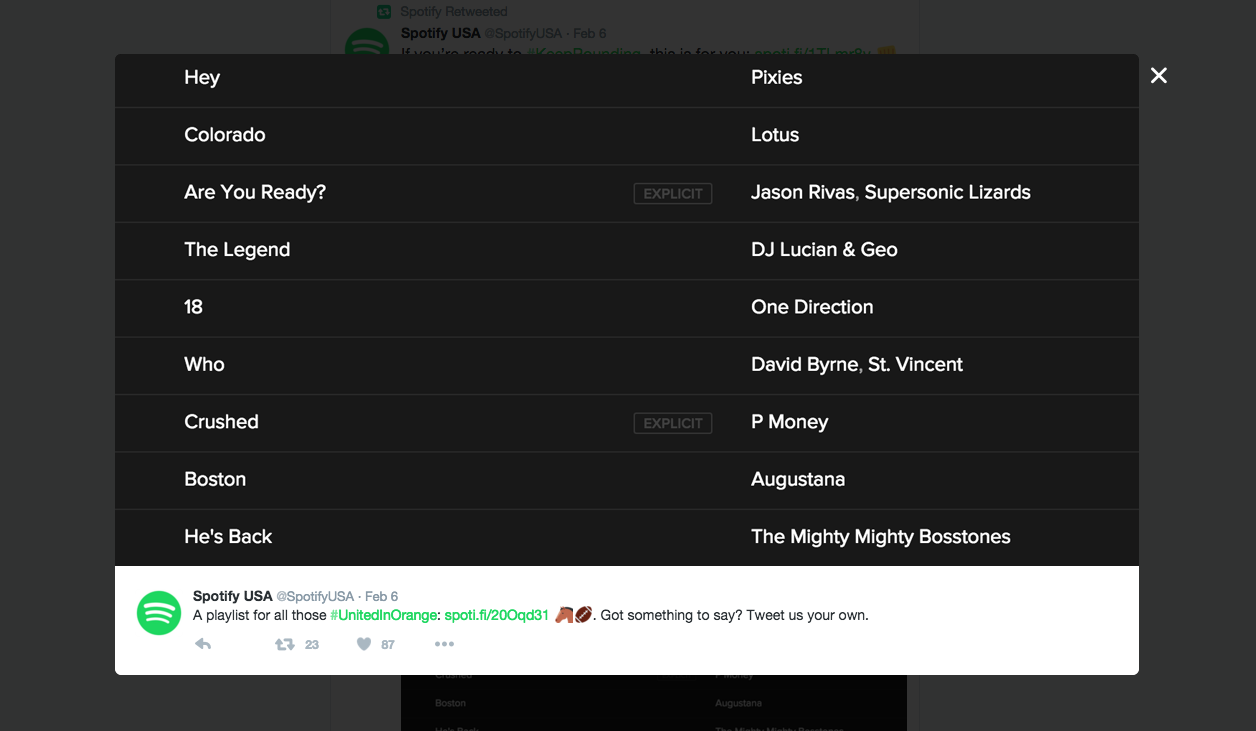The height and width of the screenshot is (731, 1256).
Task: Click the song title "18"
Action: click(194, 307)
